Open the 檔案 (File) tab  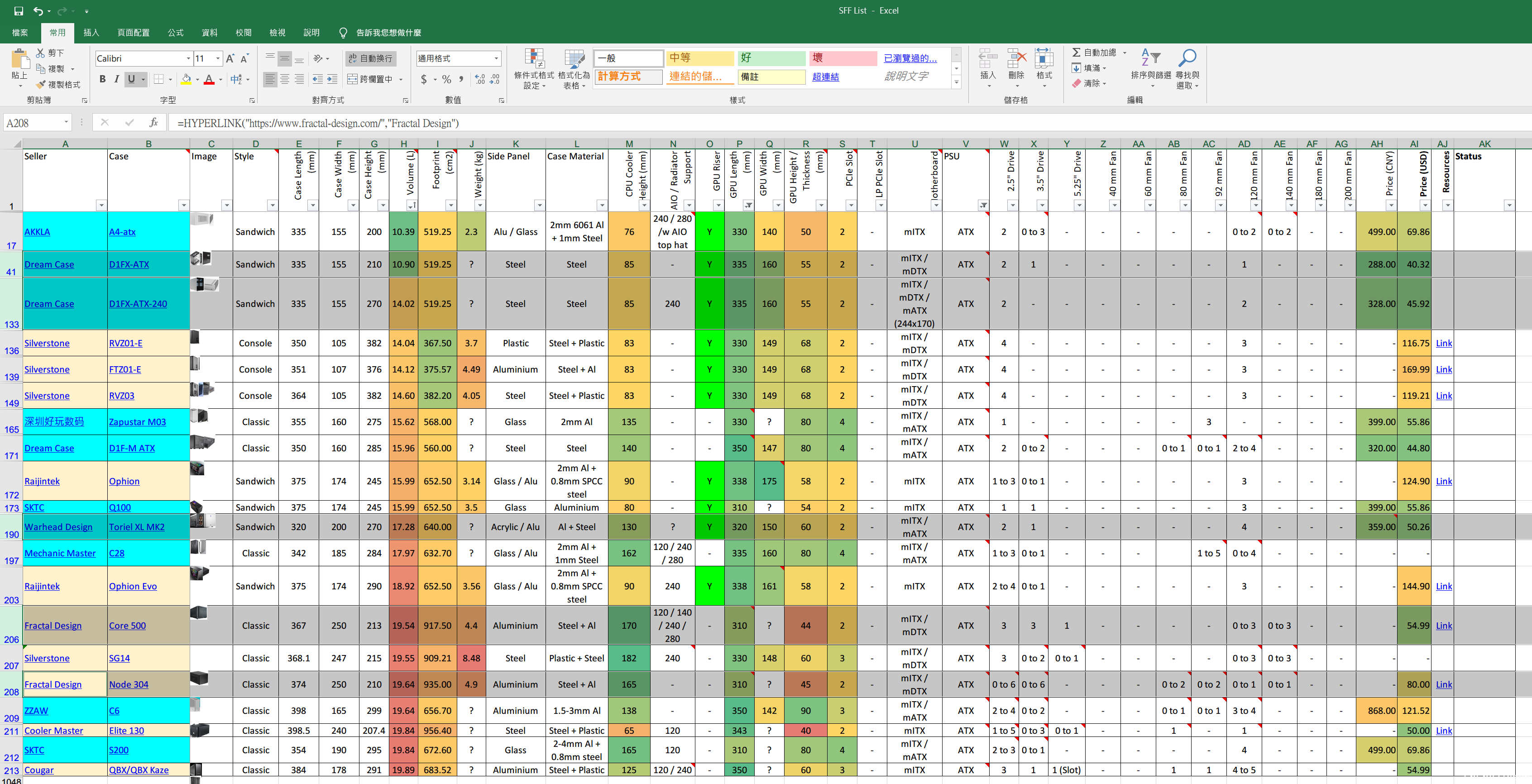click(19, 33)
